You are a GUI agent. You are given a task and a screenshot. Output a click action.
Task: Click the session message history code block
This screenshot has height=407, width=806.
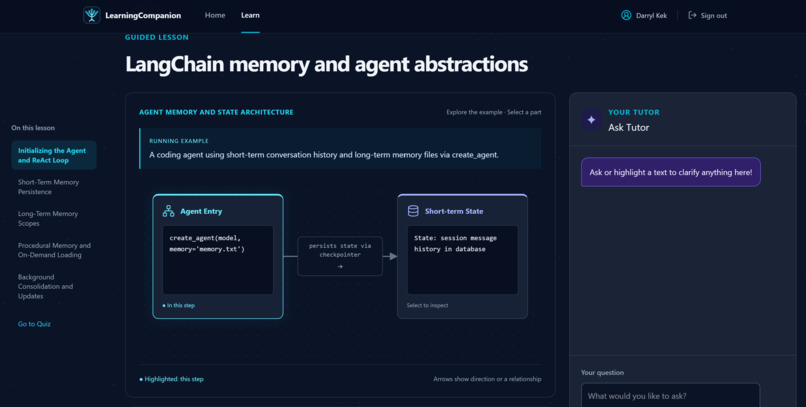click(463, 260)
